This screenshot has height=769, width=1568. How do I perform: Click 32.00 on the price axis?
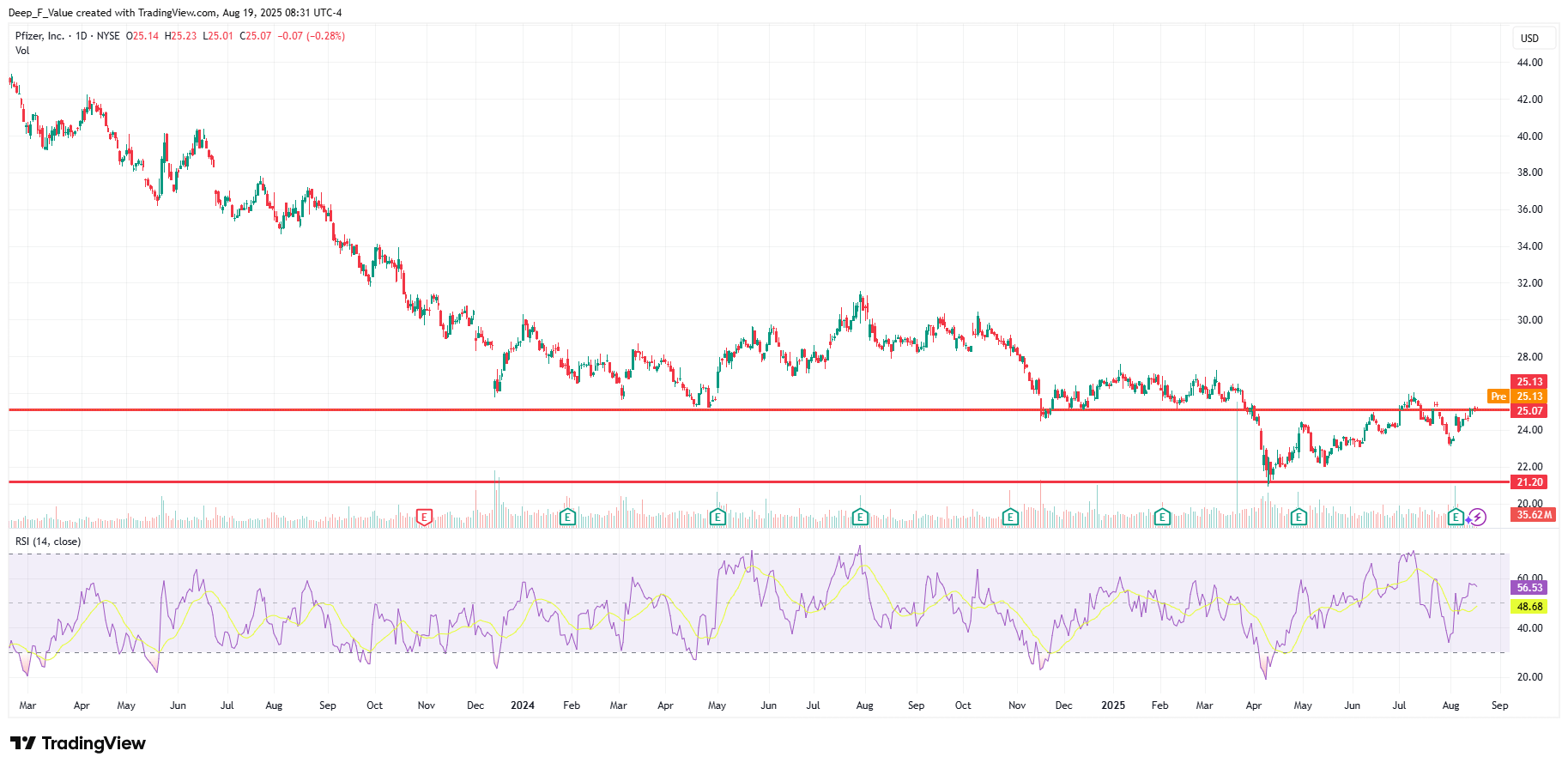tap(1529, 283)
